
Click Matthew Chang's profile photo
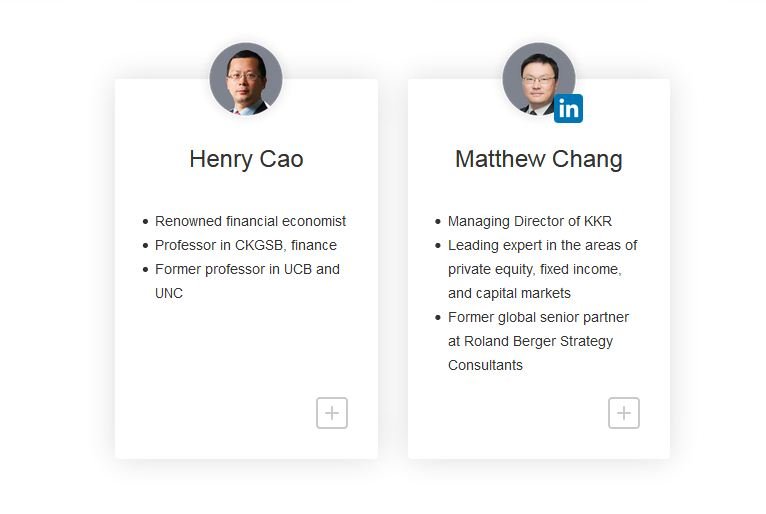pyautogui.click(x=538, y=79)
